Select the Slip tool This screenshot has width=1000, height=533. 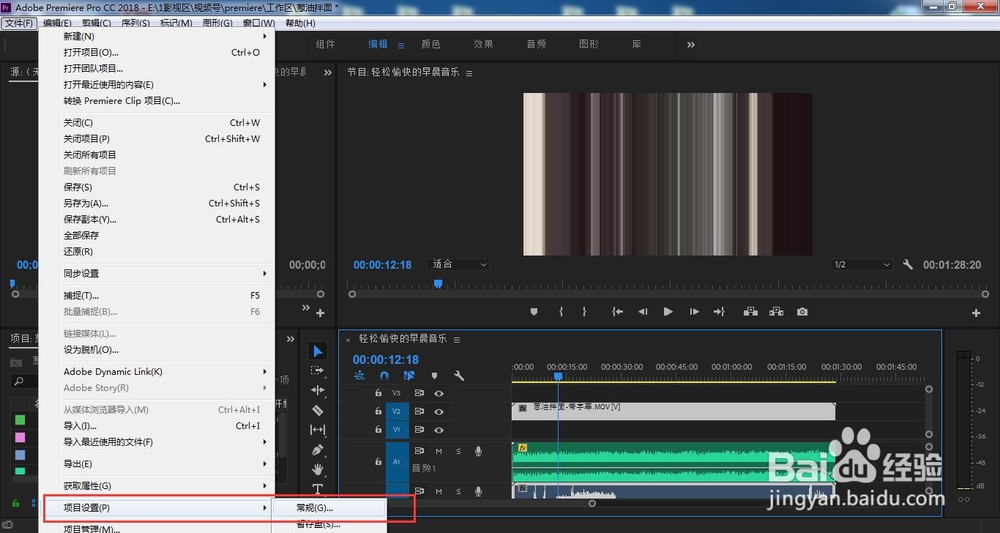pyautogui.click(x=317, y=430)
